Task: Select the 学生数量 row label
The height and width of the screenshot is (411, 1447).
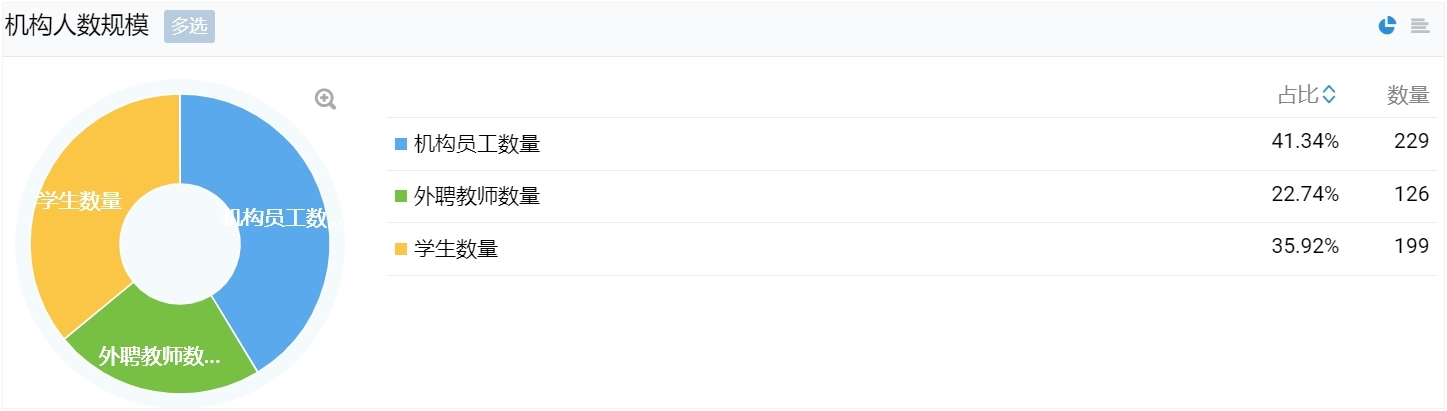Action: coord(456,249)
